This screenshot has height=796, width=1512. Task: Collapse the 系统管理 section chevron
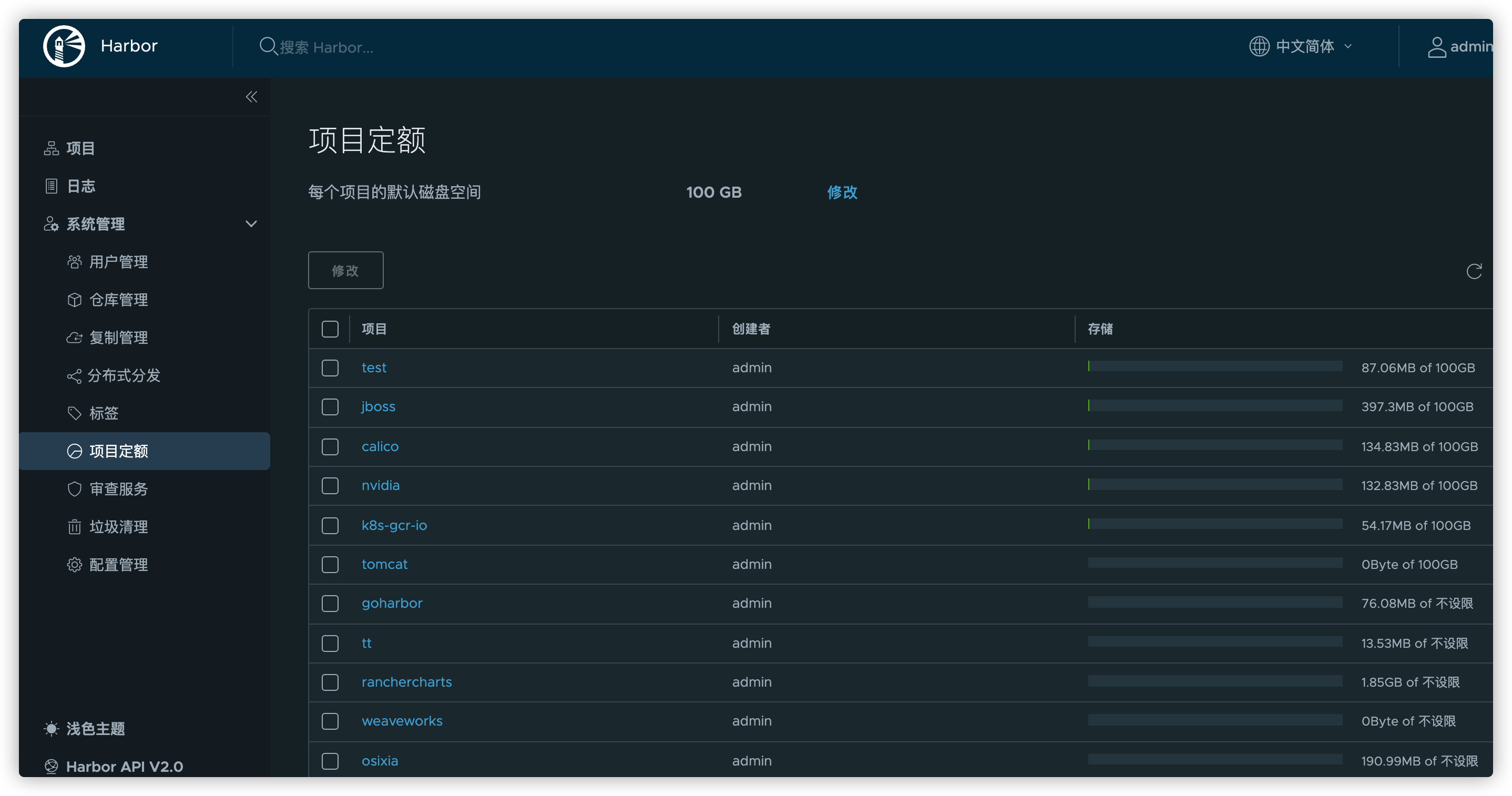click(251, 223)
